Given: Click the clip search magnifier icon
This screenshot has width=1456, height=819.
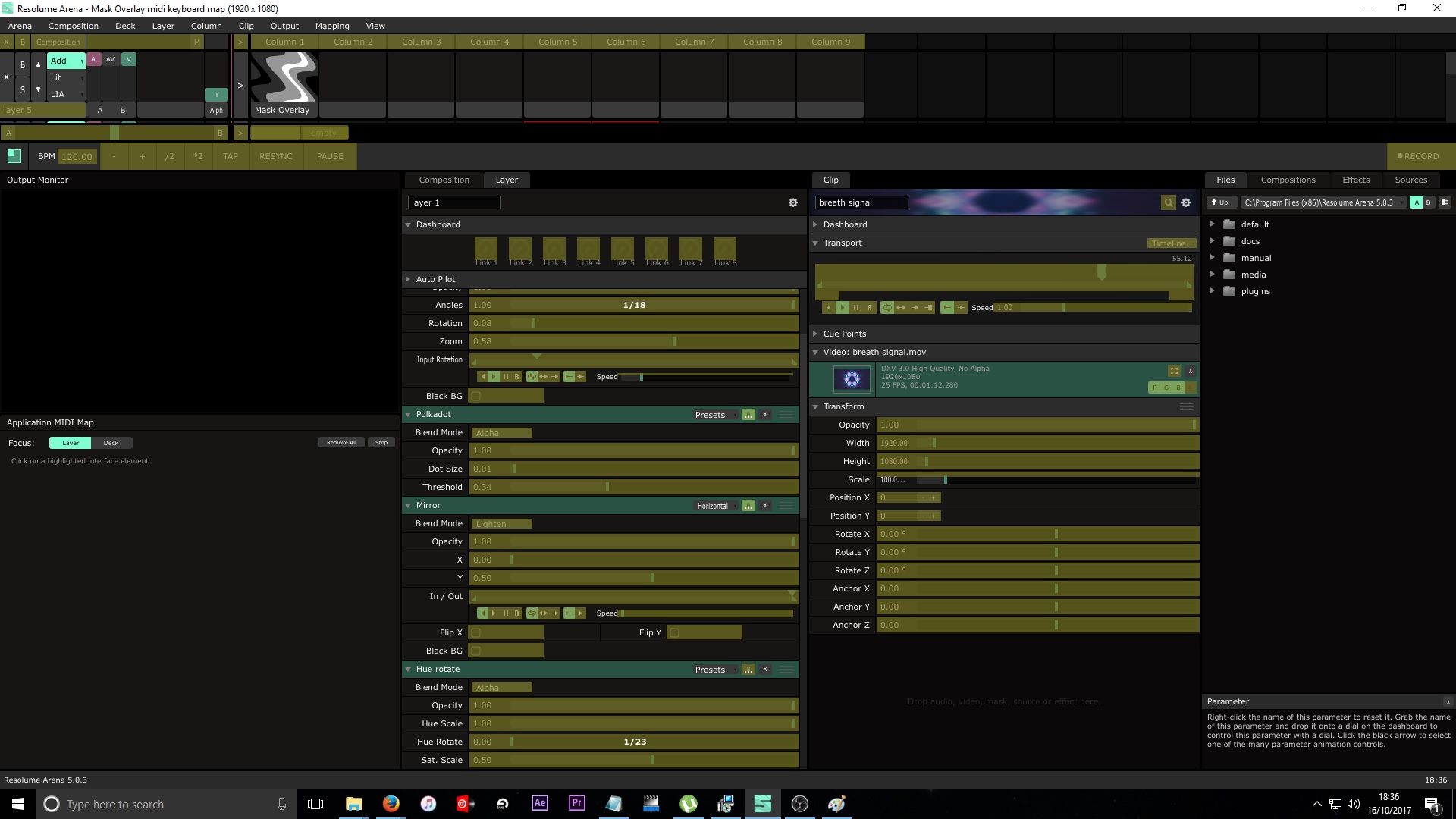Looking at the screenshot, I should click(x=1169, y=202).
